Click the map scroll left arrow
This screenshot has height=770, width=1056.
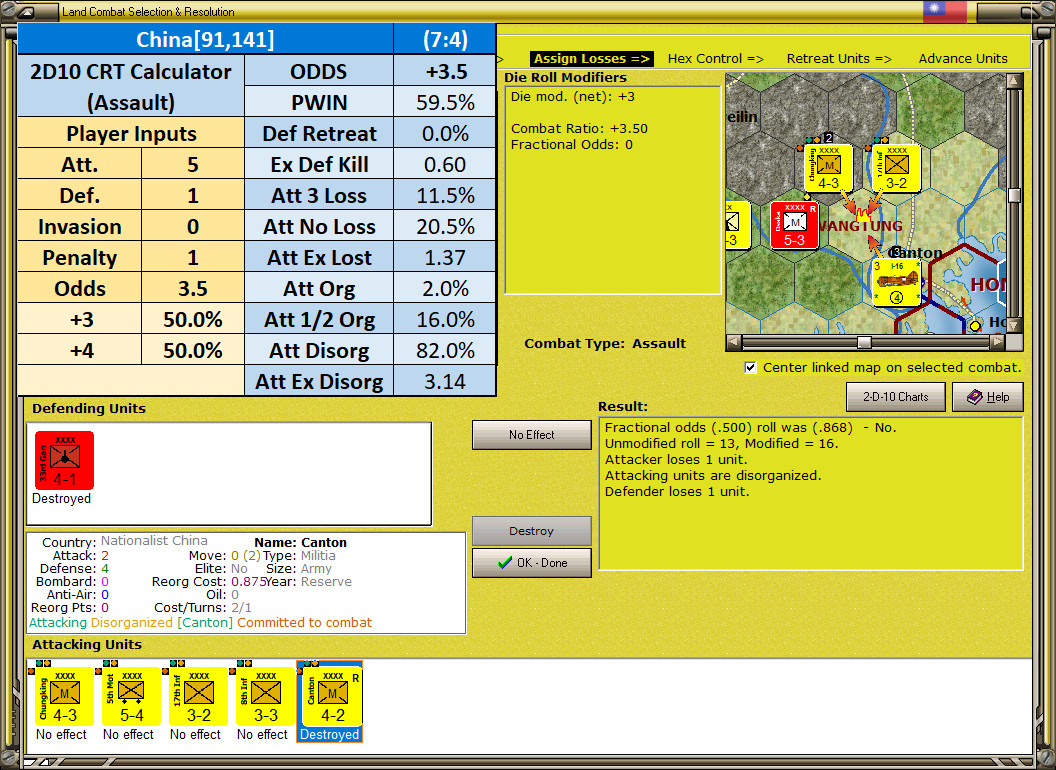pyautogui.click(x=734, y=342)
